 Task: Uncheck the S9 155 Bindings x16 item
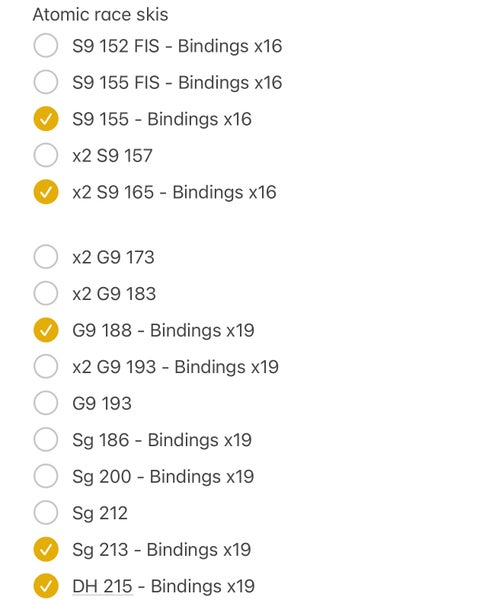click(46, 119)
